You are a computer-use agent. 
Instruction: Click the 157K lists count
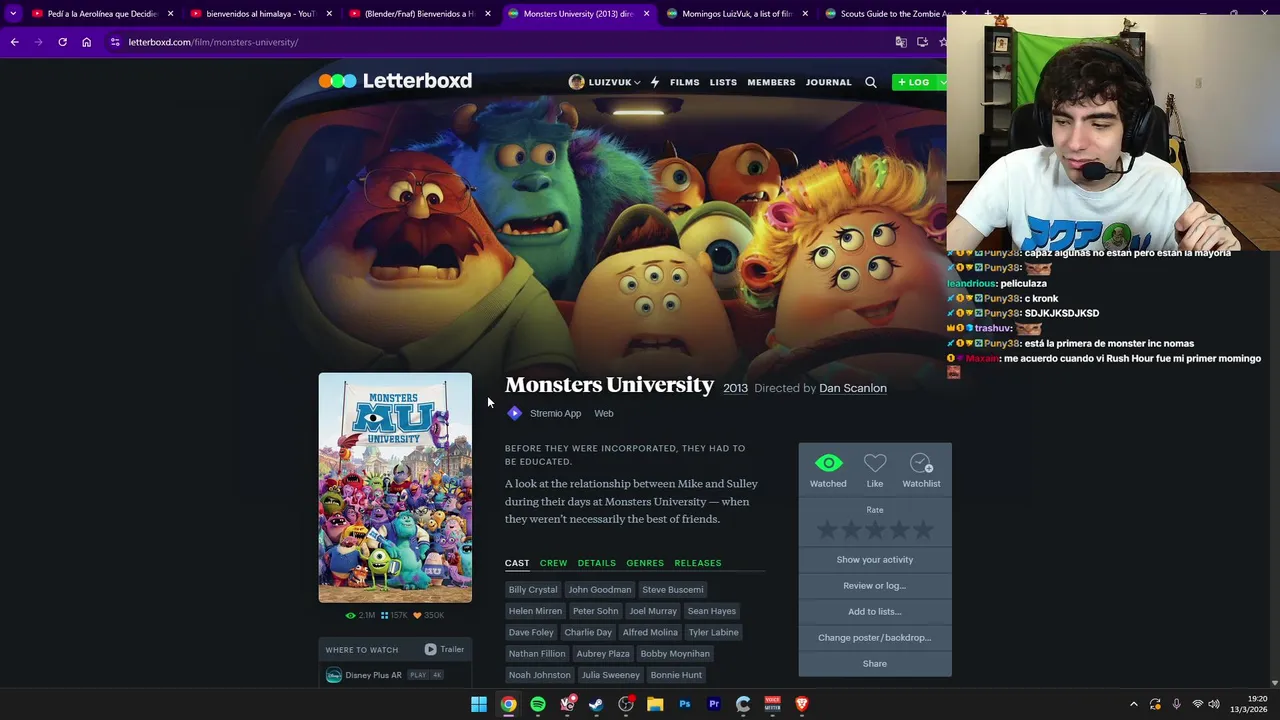point(395,615)
